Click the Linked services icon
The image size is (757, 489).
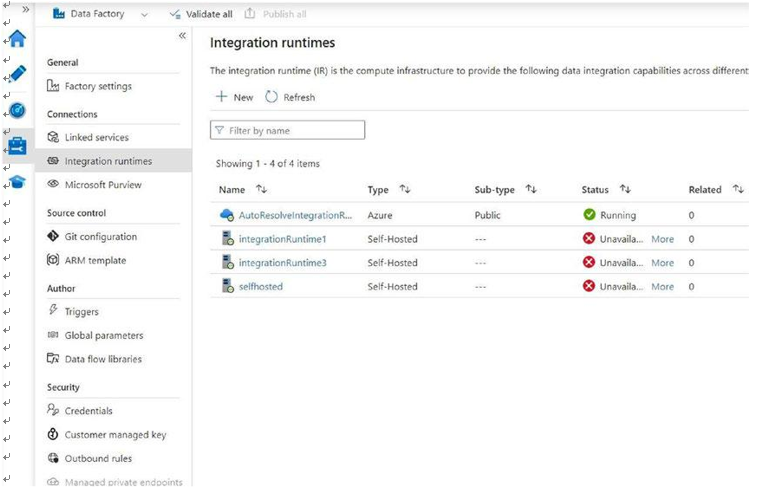pos(53,137)
